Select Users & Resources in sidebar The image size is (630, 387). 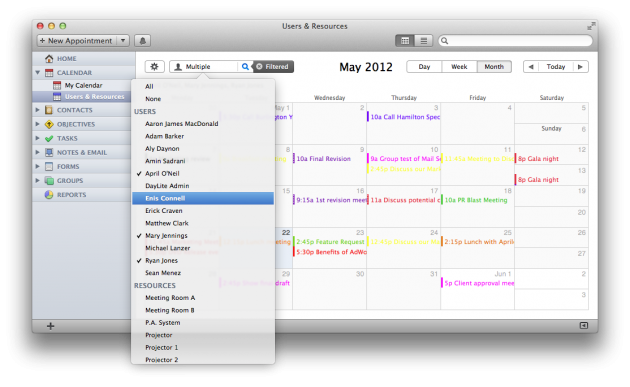click(x=84, y=97)
